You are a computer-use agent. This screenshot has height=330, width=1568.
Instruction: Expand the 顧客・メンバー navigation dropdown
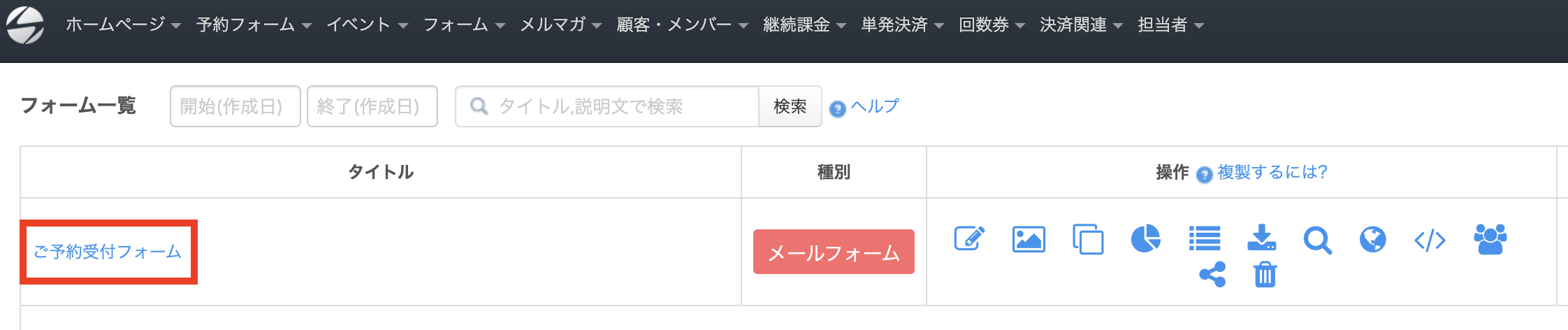[x=682, y=25]
